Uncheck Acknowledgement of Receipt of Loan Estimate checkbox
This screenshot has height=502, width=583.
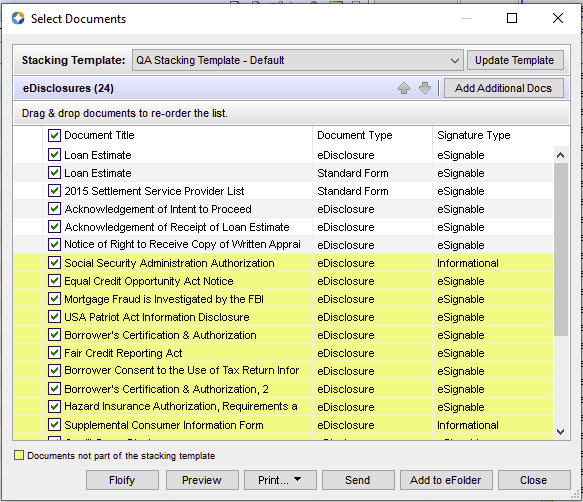[x=54, y=226]
